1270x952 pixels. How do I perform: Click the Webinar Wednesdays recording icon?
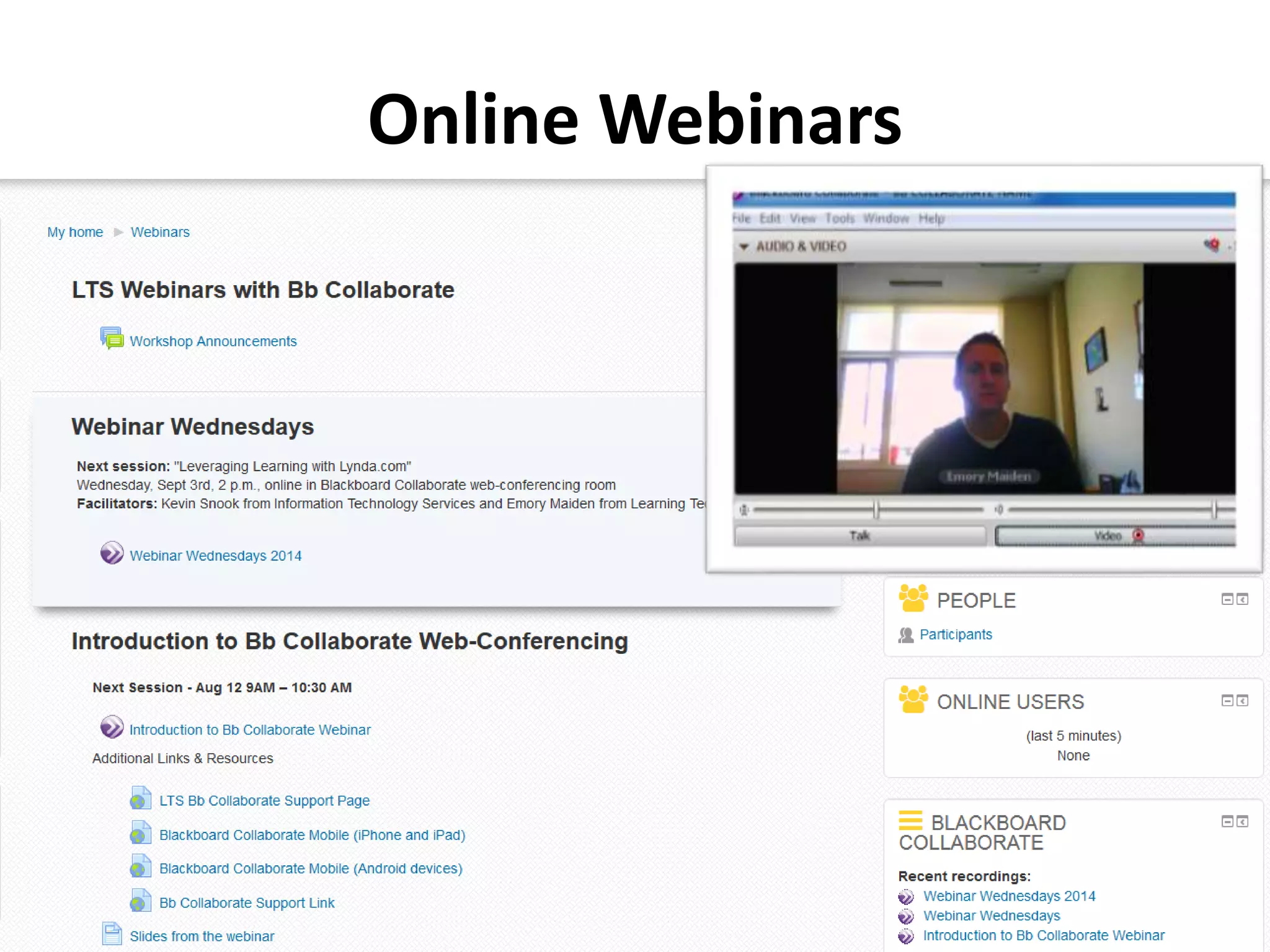(x=906, y=917)
